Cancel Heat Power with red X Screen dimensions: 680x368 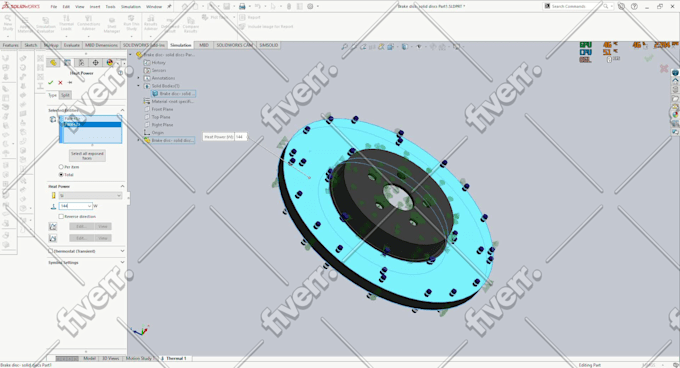pyautogui.click(x=60, y=82)
